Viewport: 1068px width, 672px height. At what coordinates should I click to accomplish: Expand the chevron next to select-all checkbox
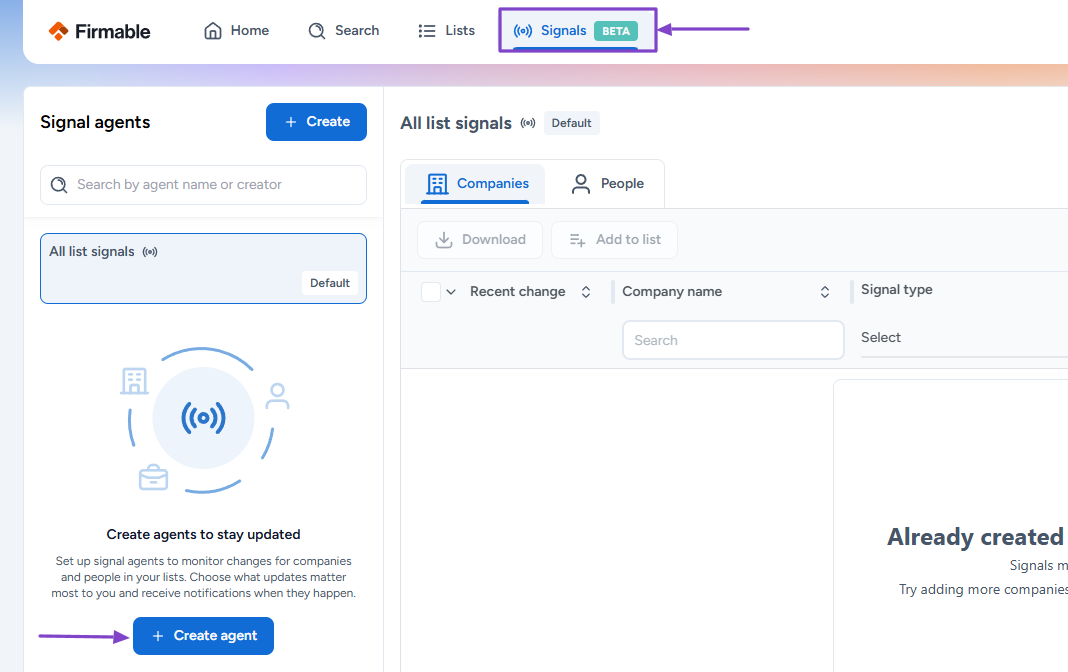(451, 292)
